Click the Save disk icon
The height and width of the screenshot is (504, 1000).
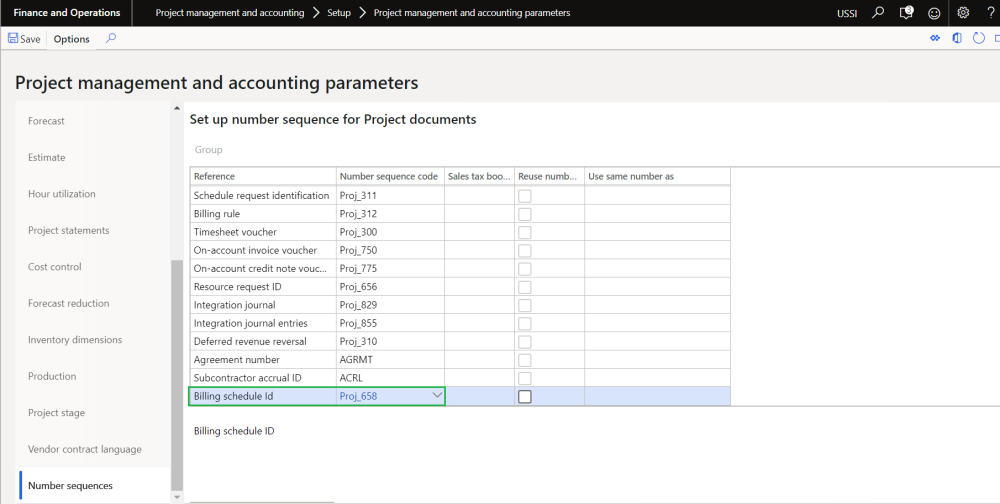13,39
